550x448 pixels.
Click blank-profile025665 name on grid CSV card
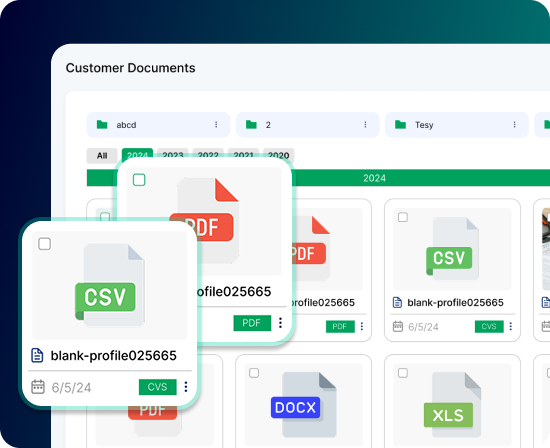click(455, 302)
